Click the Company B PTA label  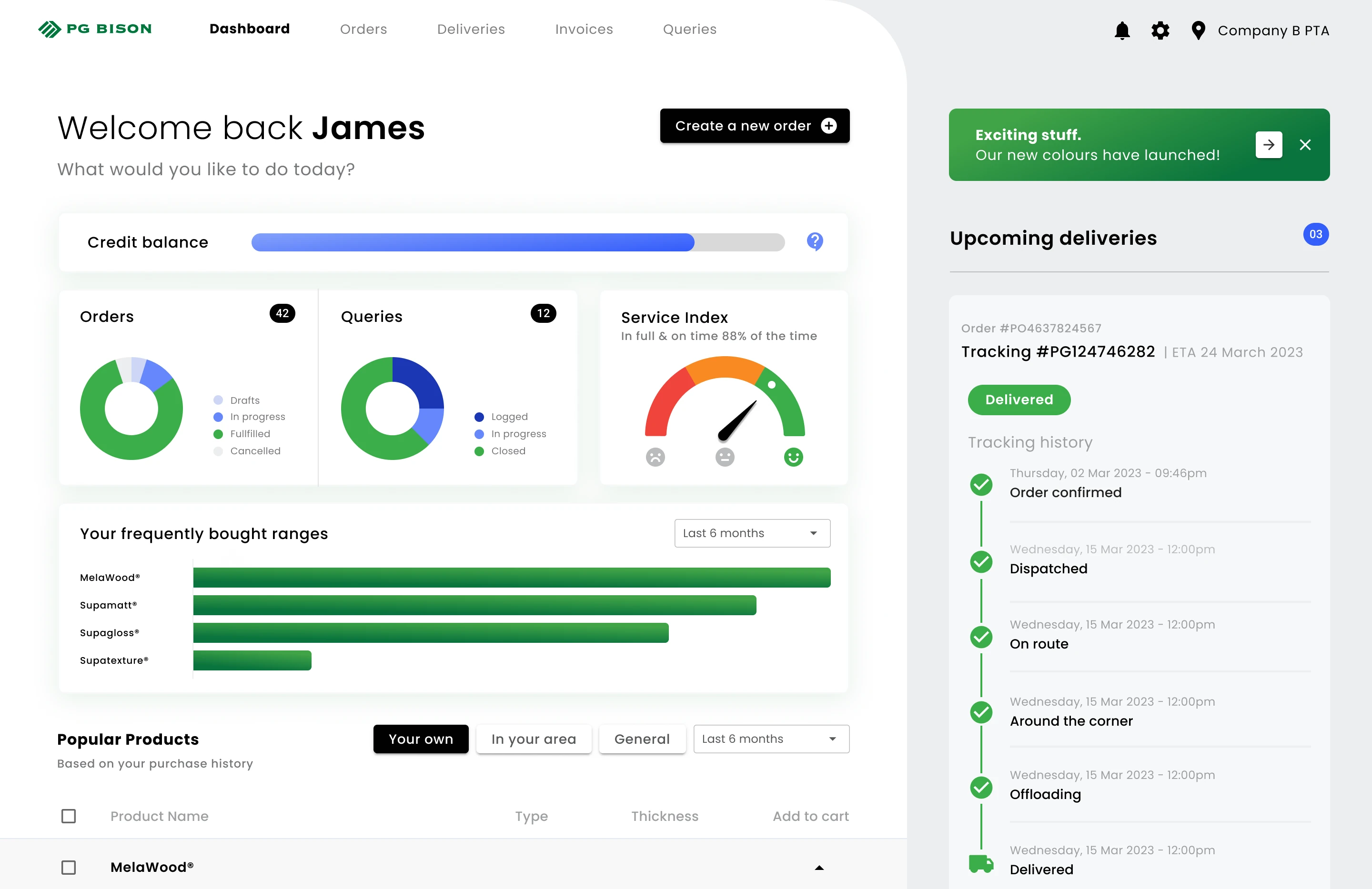click(1273, 30)
